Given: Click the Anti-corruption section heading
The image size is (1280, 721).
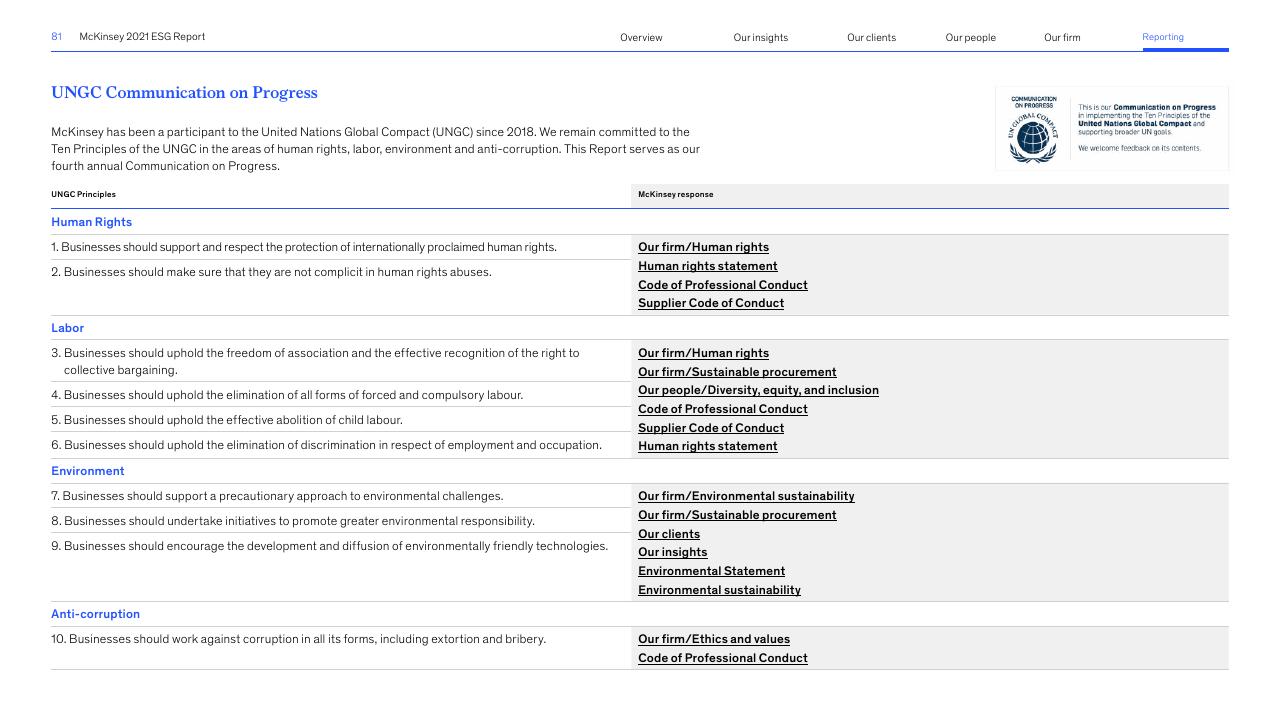Looking at the screenshot, I should pyautogui.click(x=95, y=614).
